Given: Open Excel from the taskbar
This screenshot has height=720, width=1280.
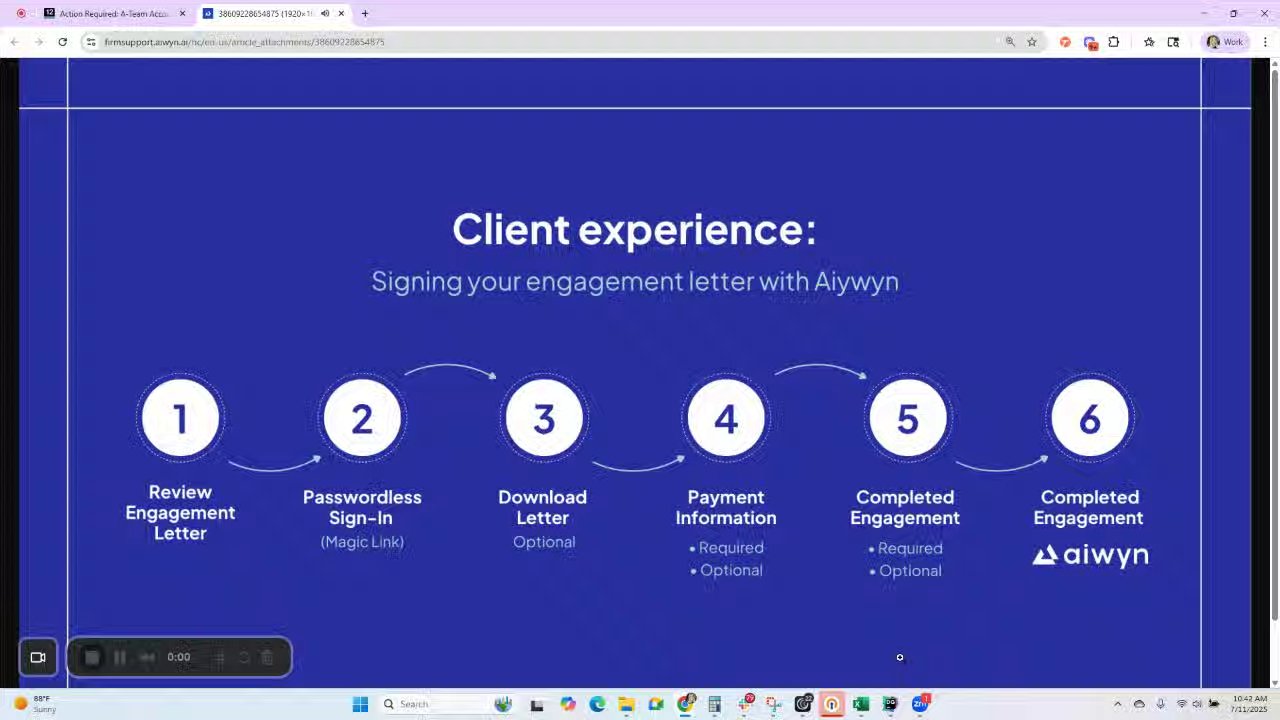Looking at the screenshot, I should (x=861, y=704).
